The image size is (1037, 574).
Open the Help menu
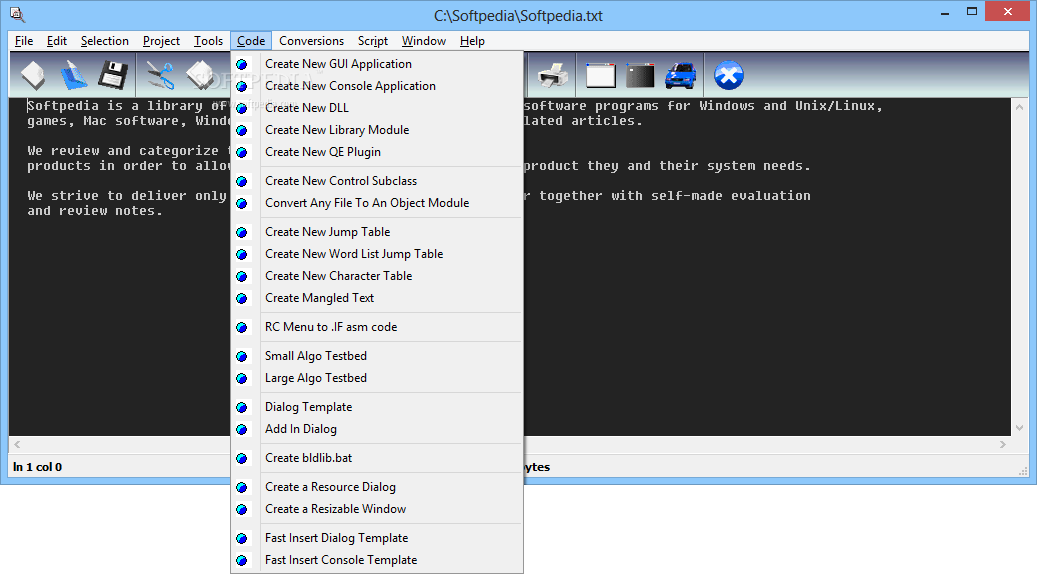point(472,41)
